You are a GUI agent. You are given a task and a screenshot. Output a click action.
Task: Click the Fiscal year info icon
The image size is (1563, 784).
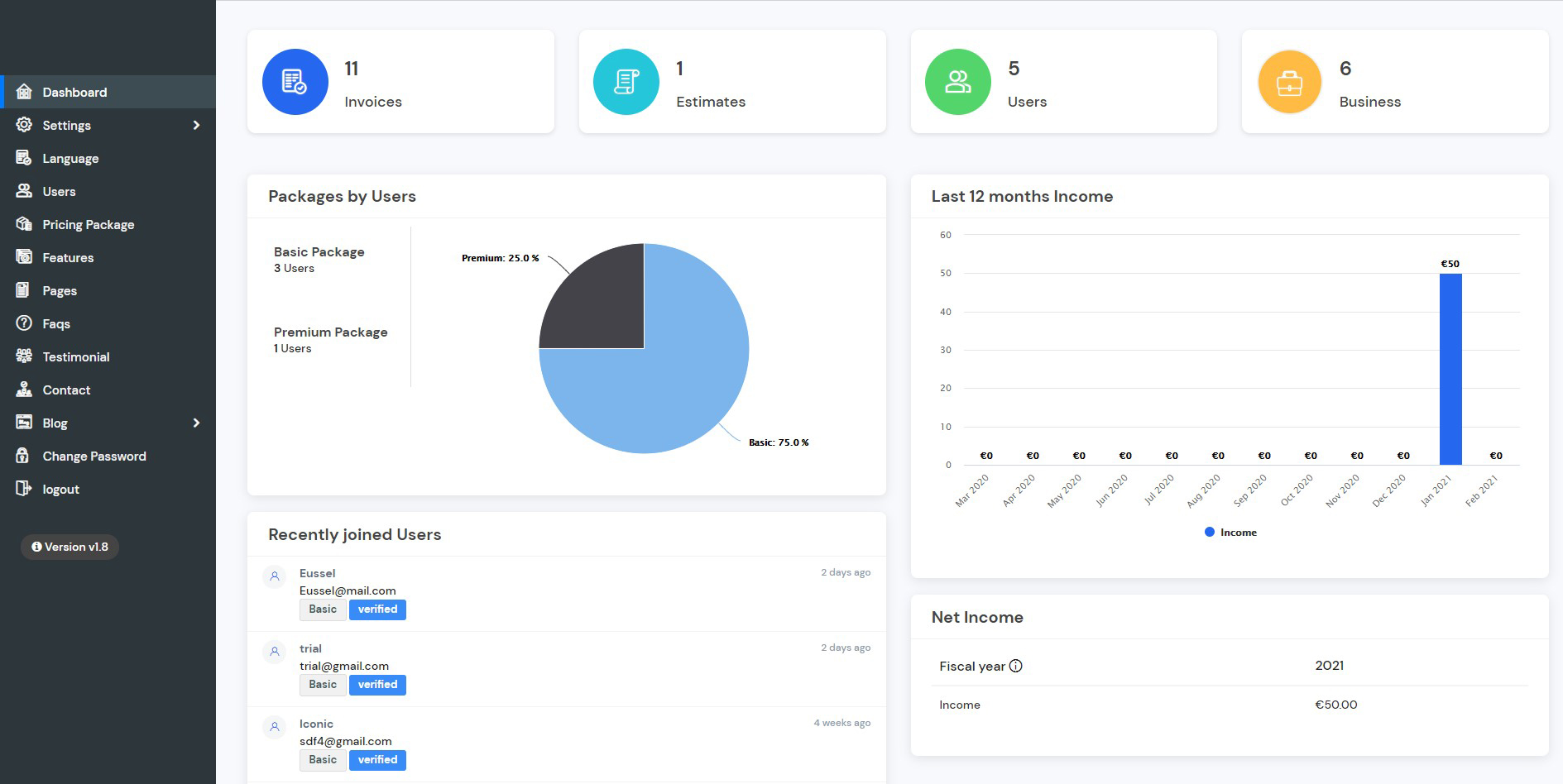pos(1016,666)
